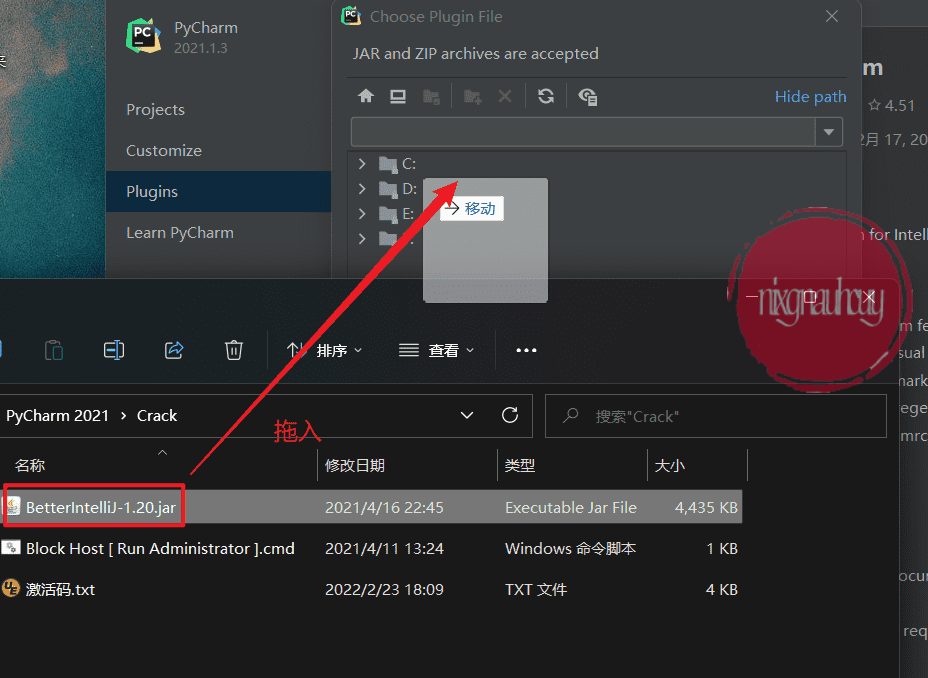The width and height of the screenshot is (928, 678).
Task: Open the path history dropdown arrow
Action: pos(829,132)
